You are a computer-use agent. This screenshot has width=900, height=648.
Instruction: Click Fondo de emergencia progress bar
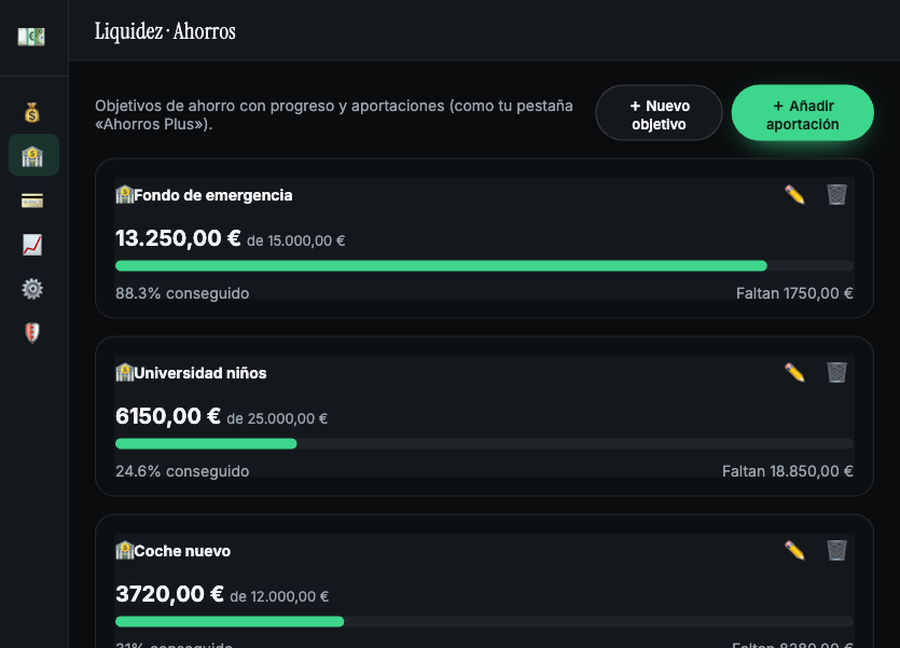click(484, 266)
